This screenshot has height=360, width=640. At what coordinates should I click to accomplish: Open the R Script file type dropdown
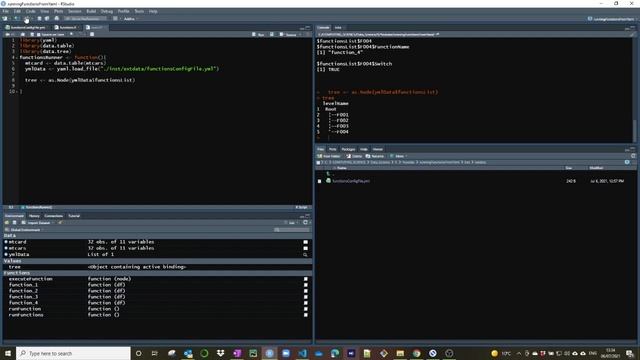302,207
